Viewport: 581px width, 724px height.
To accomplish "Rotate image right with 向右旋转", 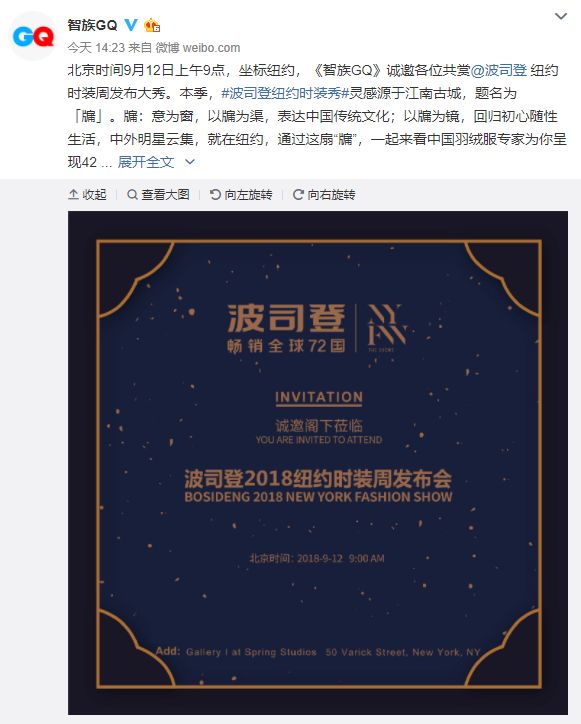I will pos(324,195).
